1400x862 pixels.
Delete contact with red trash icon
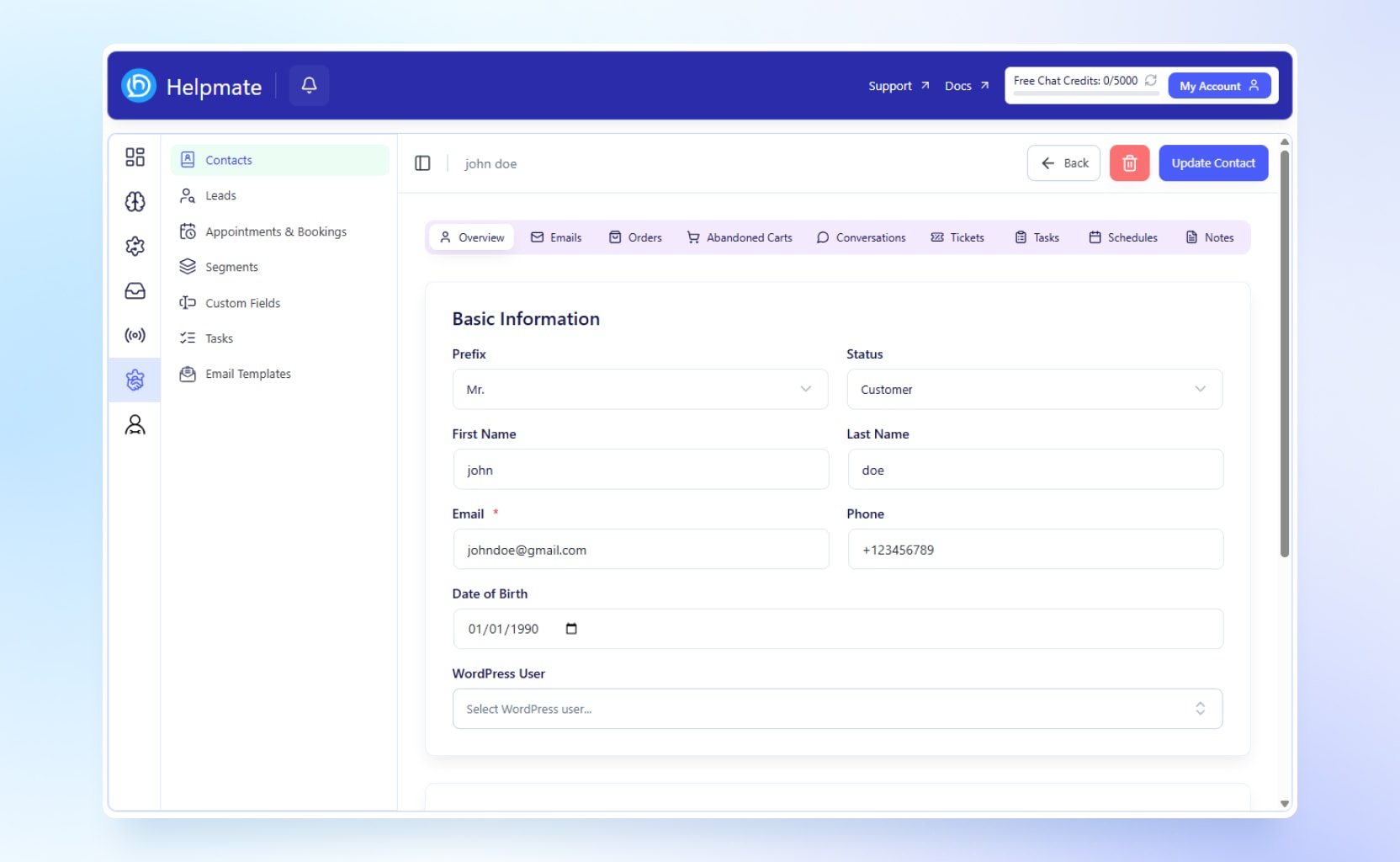coord(1129,163)
